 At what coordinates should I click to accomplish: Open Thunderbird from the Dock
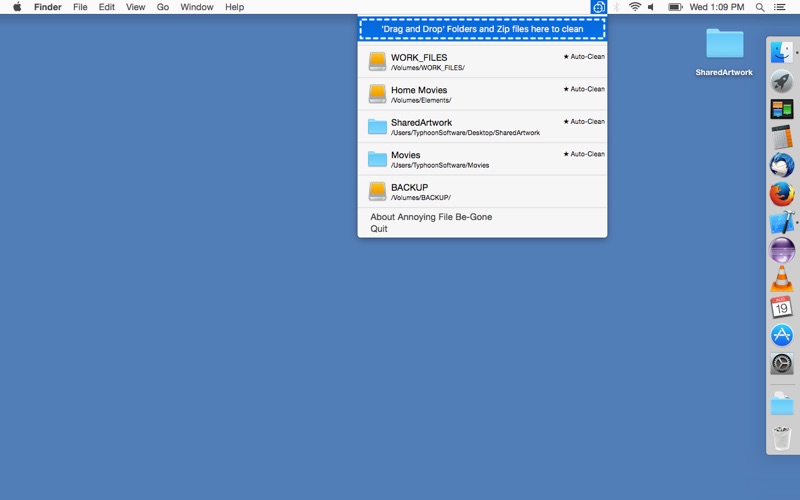pyautogui.click(x=781, y=165)
